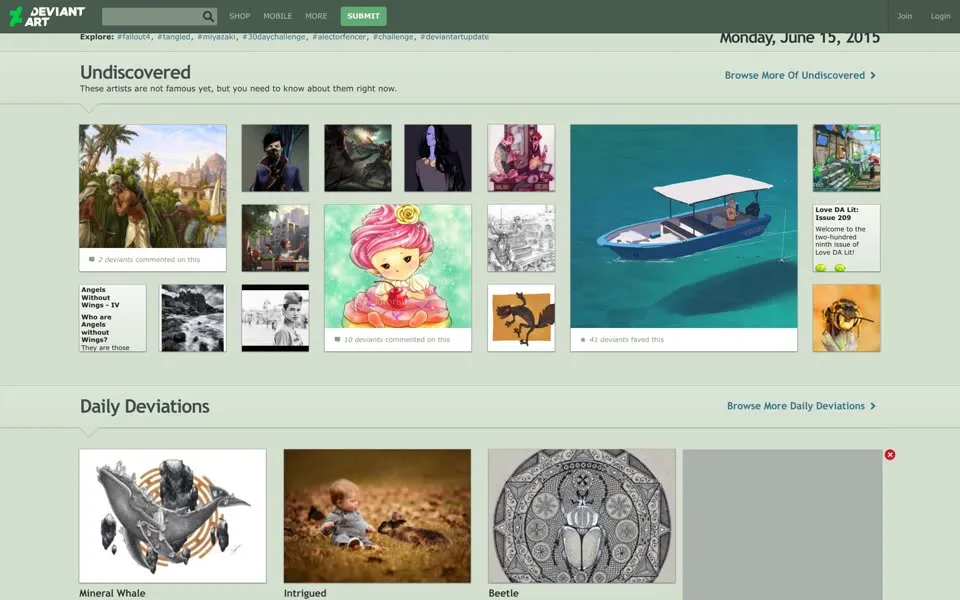Open the purple-skinned figure thumbnail

click(x=438, y=158)
